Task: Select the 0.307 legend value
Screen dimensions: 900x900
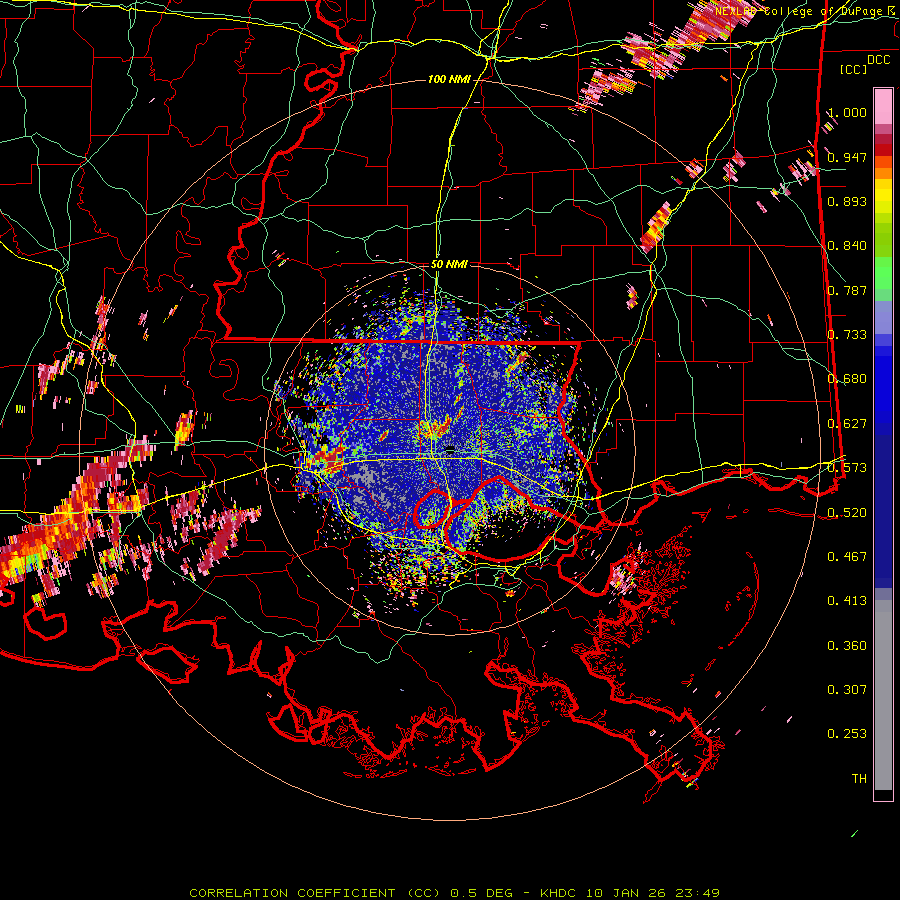Action: point(847,690)
